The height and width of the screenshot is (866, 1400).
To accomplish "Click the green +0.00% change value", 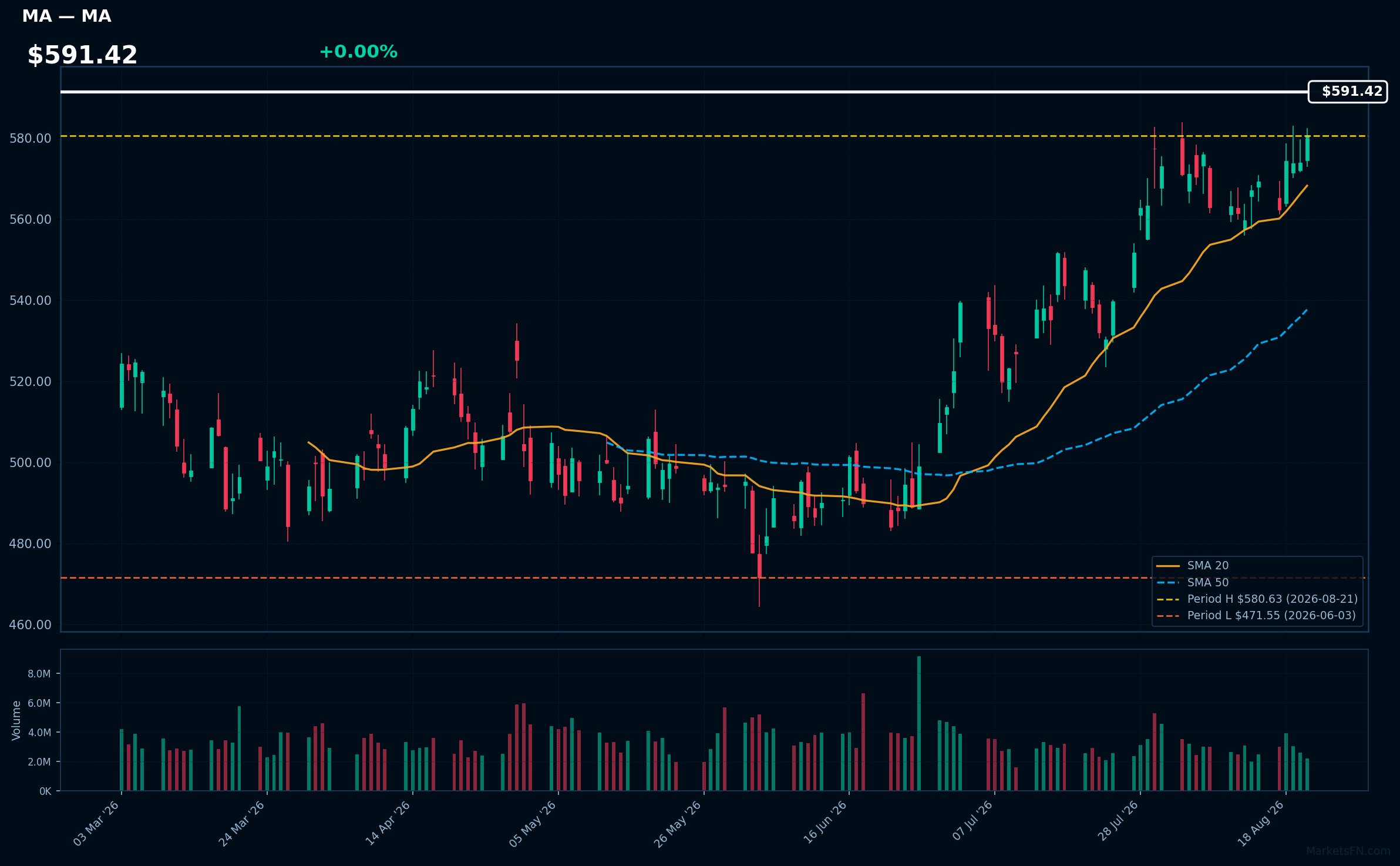I will (x=358, y=52).
